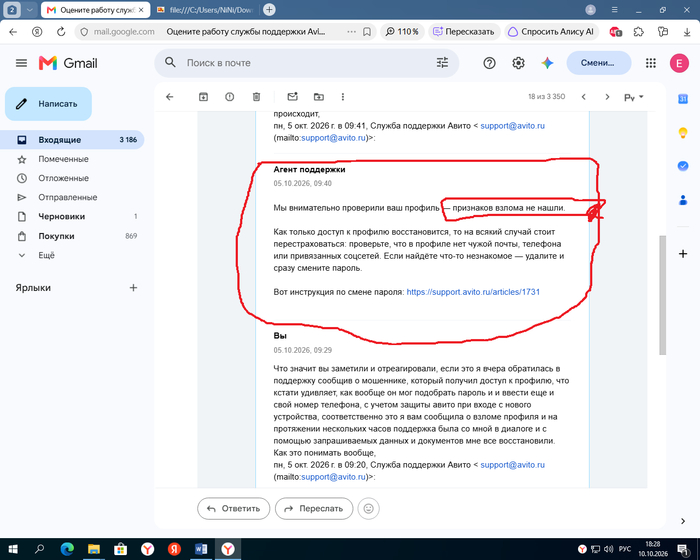Click Спросить Алису AI button
Image resolution: width=700 pixels, height=560 pixels.
coord(551,32)
